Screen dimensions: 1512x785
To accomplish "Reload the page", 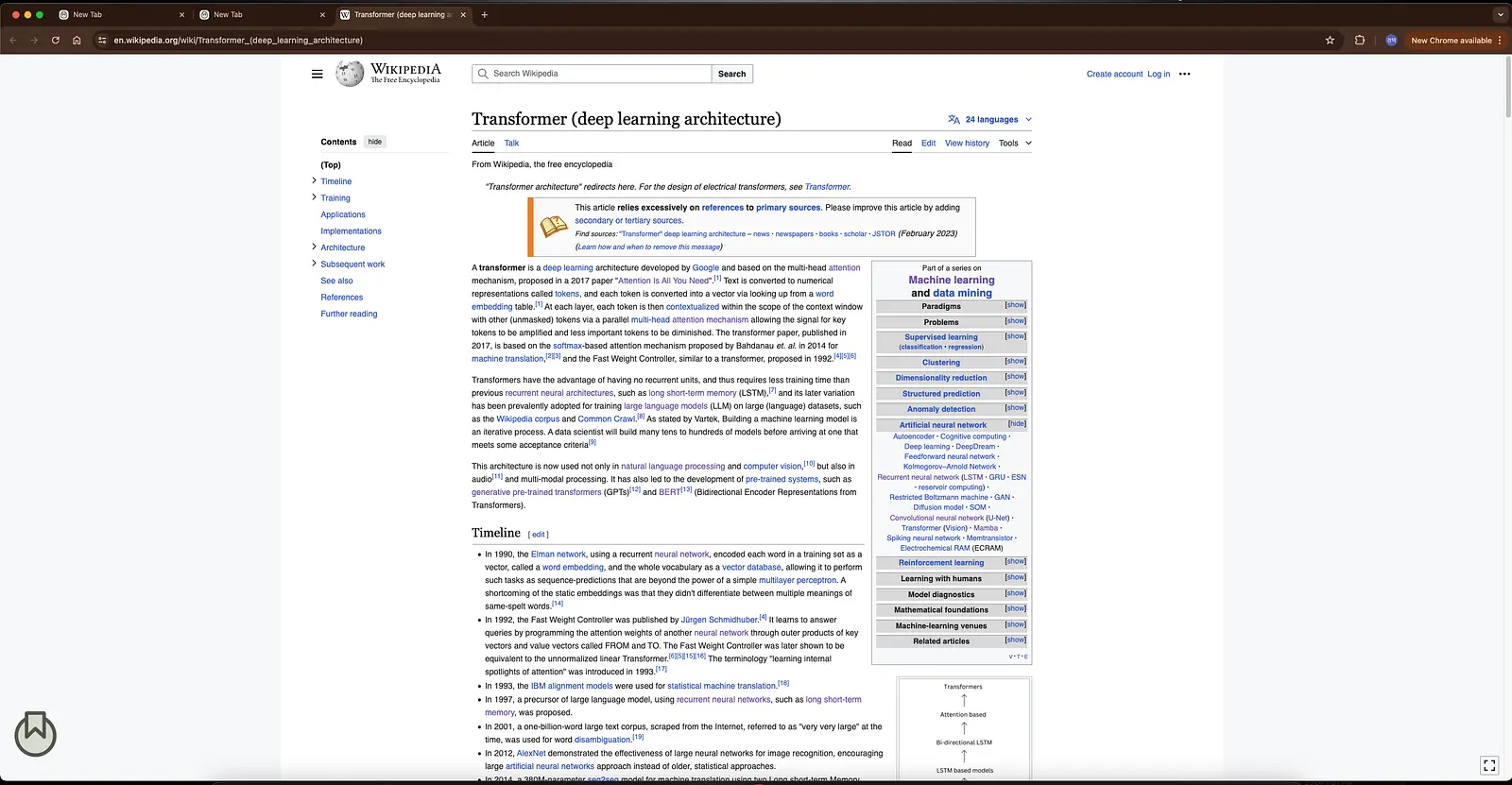I will coord(56,41).
